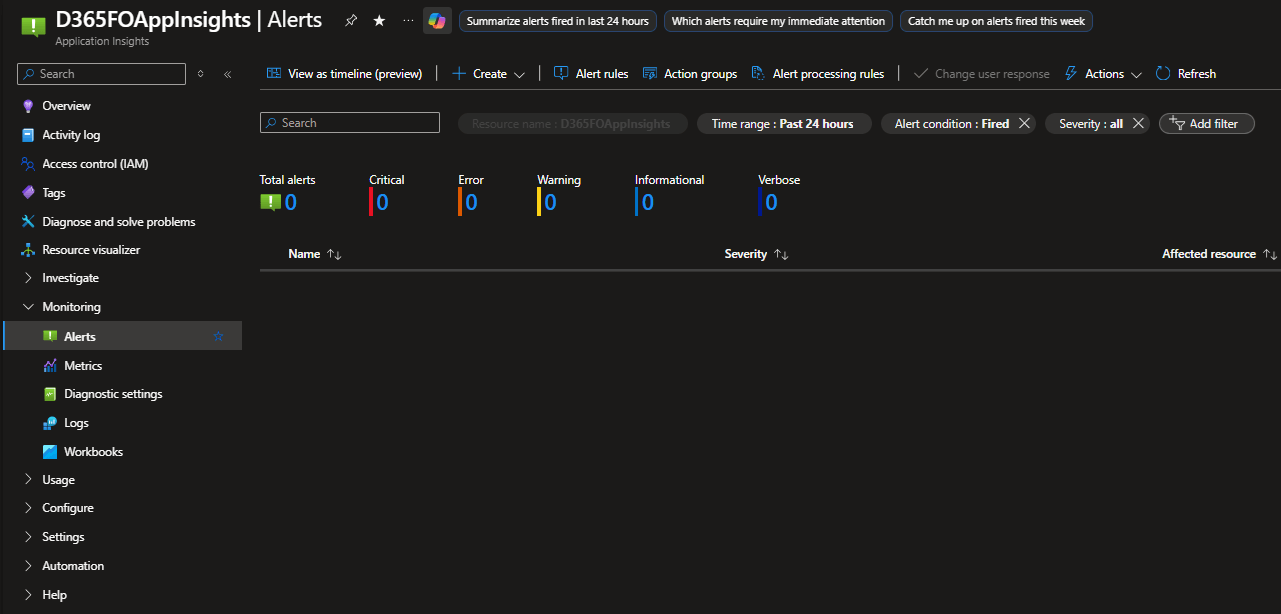
Task: Open Alert processing rules
Action: [817, 74]
